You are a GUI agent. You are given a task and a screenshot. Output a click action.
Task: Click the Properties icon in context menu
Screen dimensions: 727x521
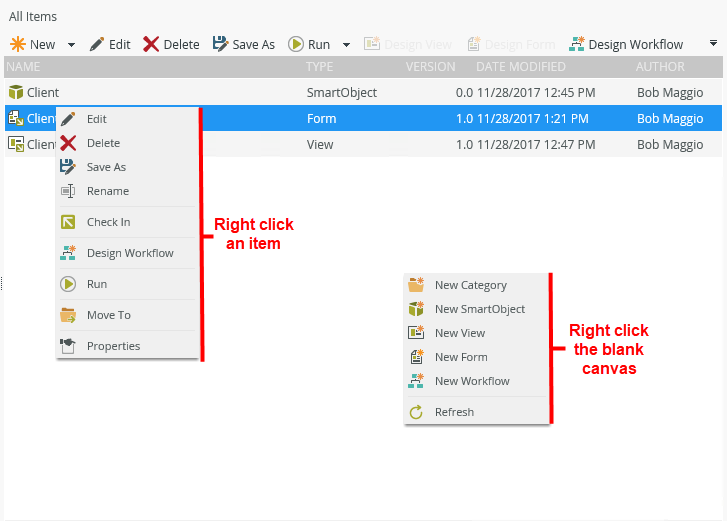pos(68,346)
